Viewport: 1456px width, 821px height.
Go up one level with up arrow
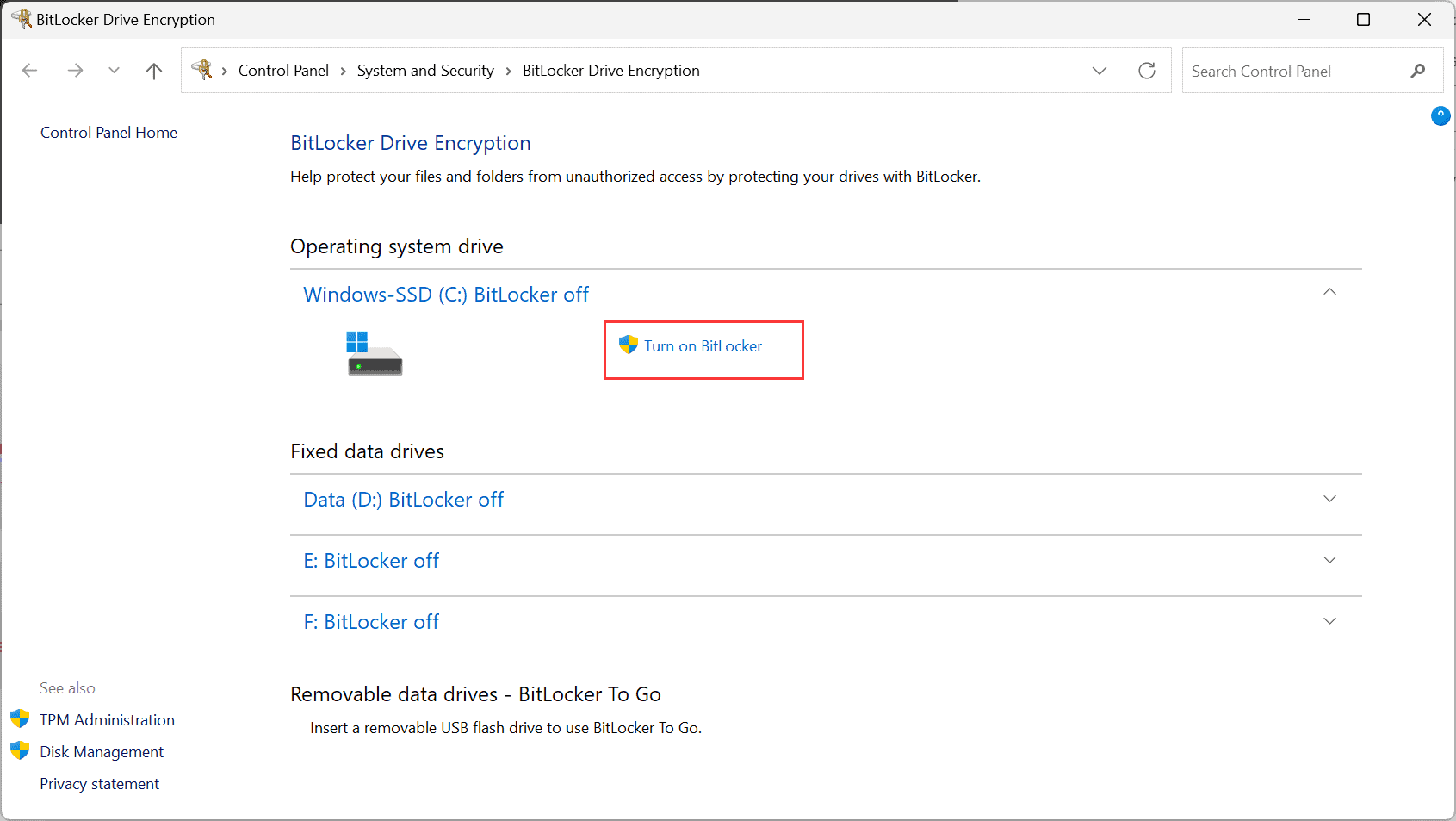click(154, 71)
